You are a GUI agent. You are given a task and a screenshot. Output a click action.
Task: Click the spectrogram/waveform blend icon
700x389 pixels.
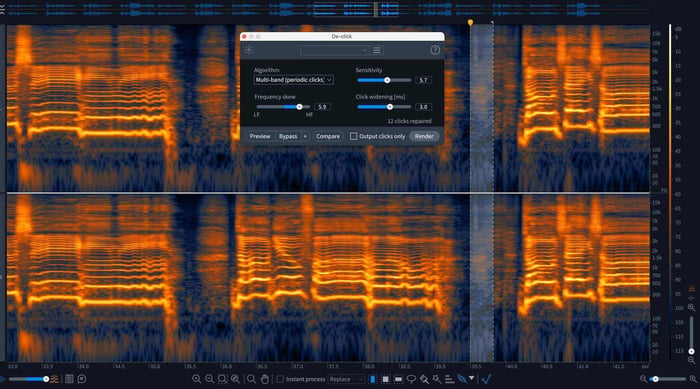[54, 379]
